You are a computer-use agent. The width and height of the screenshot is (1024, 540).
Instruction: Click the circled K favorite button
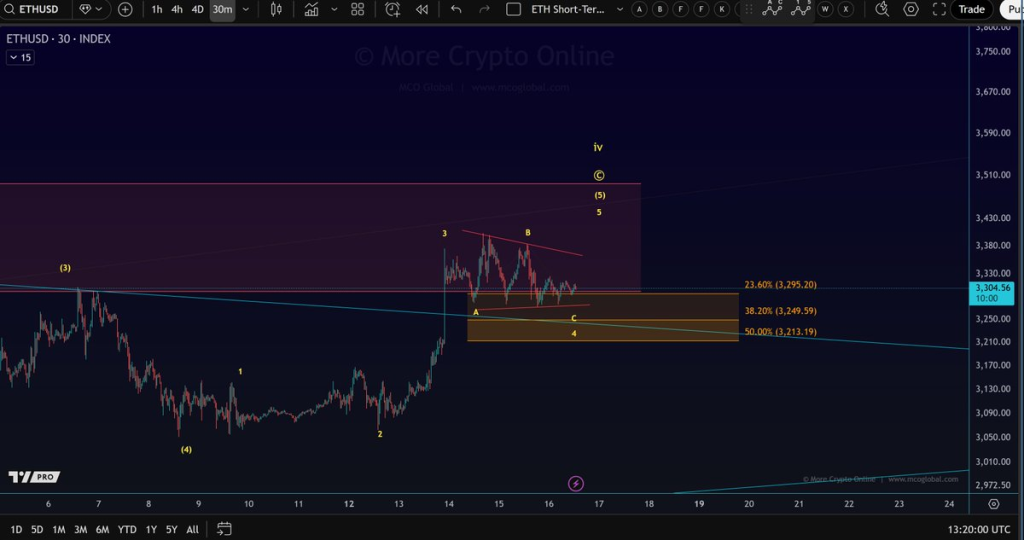[x=722, y=9]
